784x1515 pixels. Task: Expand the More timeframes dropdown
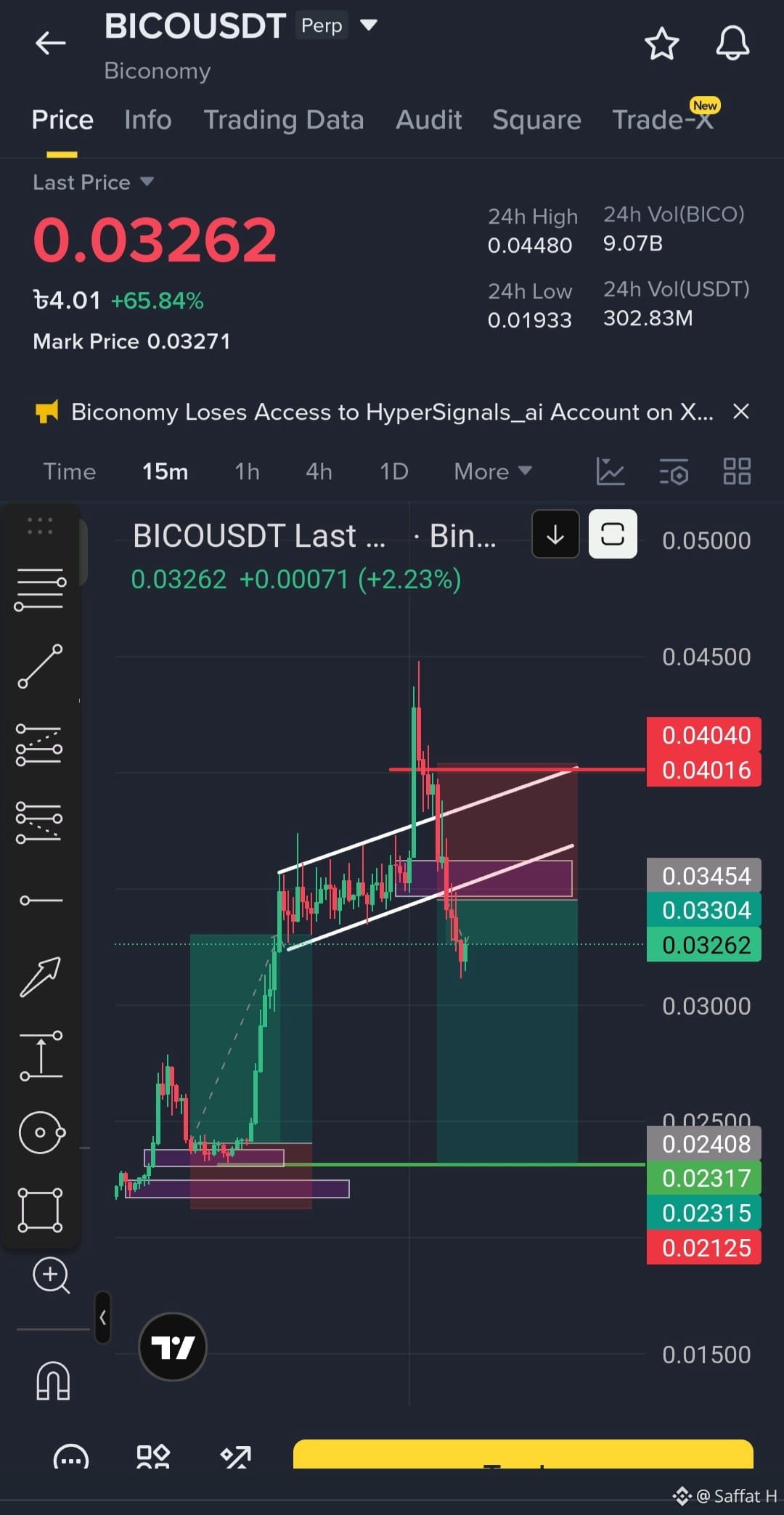pyautogui.click(x=493, y=471)
